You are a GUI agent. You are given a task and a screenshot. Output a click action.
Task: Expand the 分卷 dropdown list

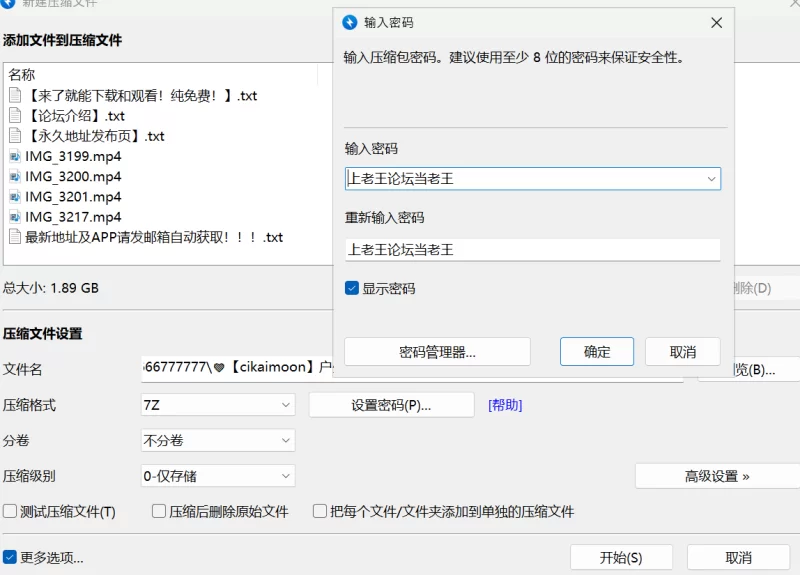285,440
